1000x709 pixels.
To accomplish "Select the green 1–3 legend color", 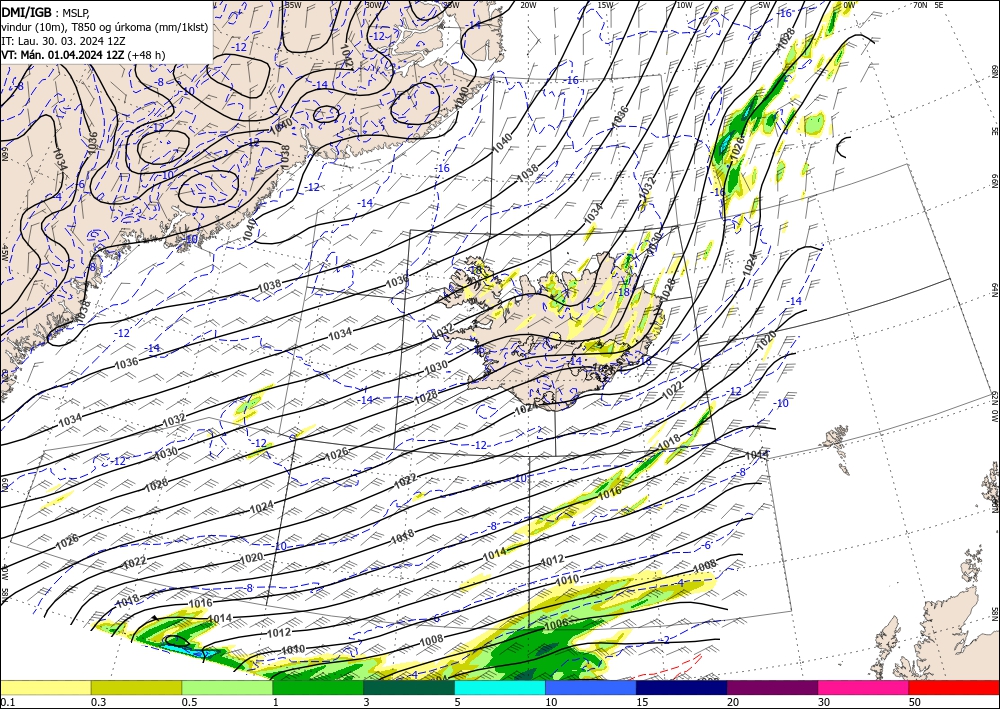I will pos(318,687).
